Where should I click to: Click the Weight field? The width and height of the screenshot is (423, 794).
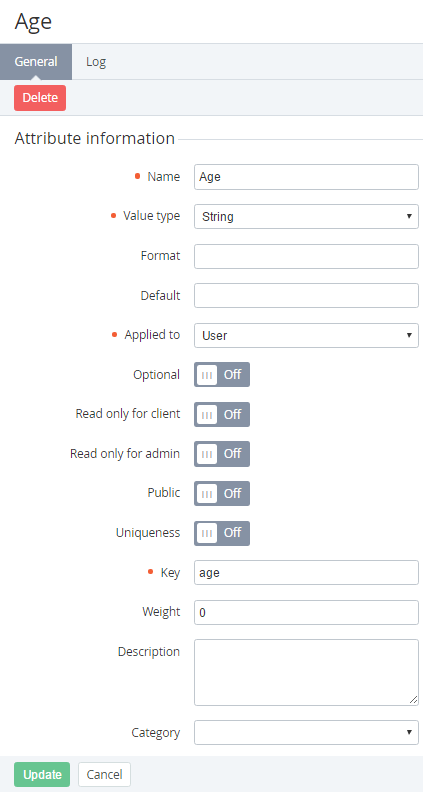point(306,612)
